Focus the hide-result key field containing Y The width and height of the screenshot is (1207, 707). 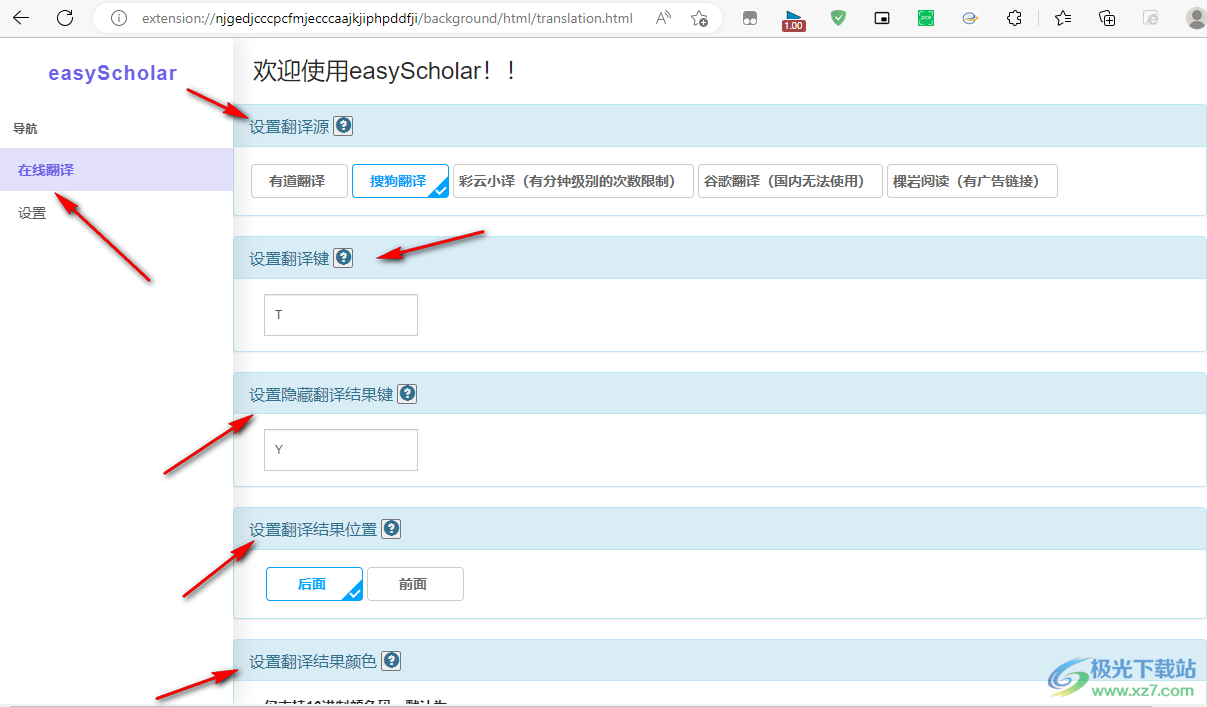pos(341,450)
